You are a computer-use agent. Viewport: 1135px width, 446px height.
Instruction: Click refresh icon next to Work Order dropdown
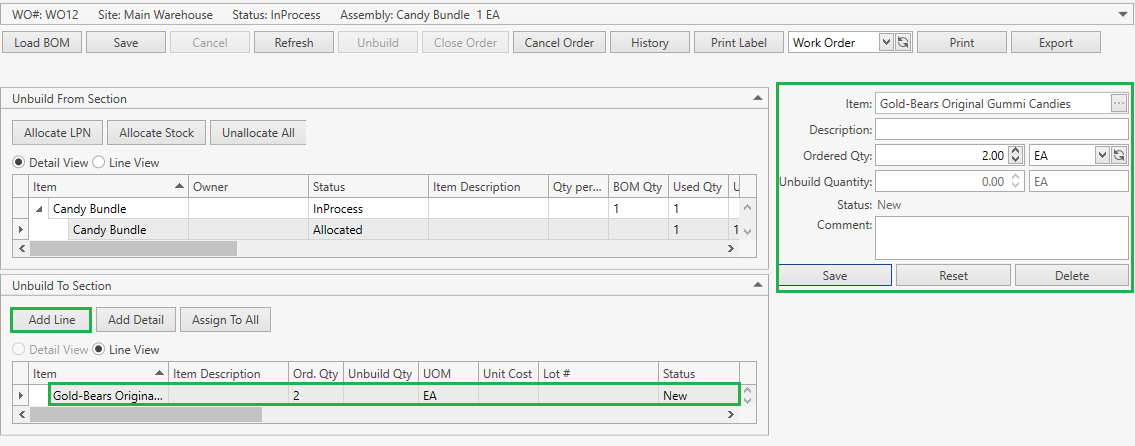click(902, 42)
